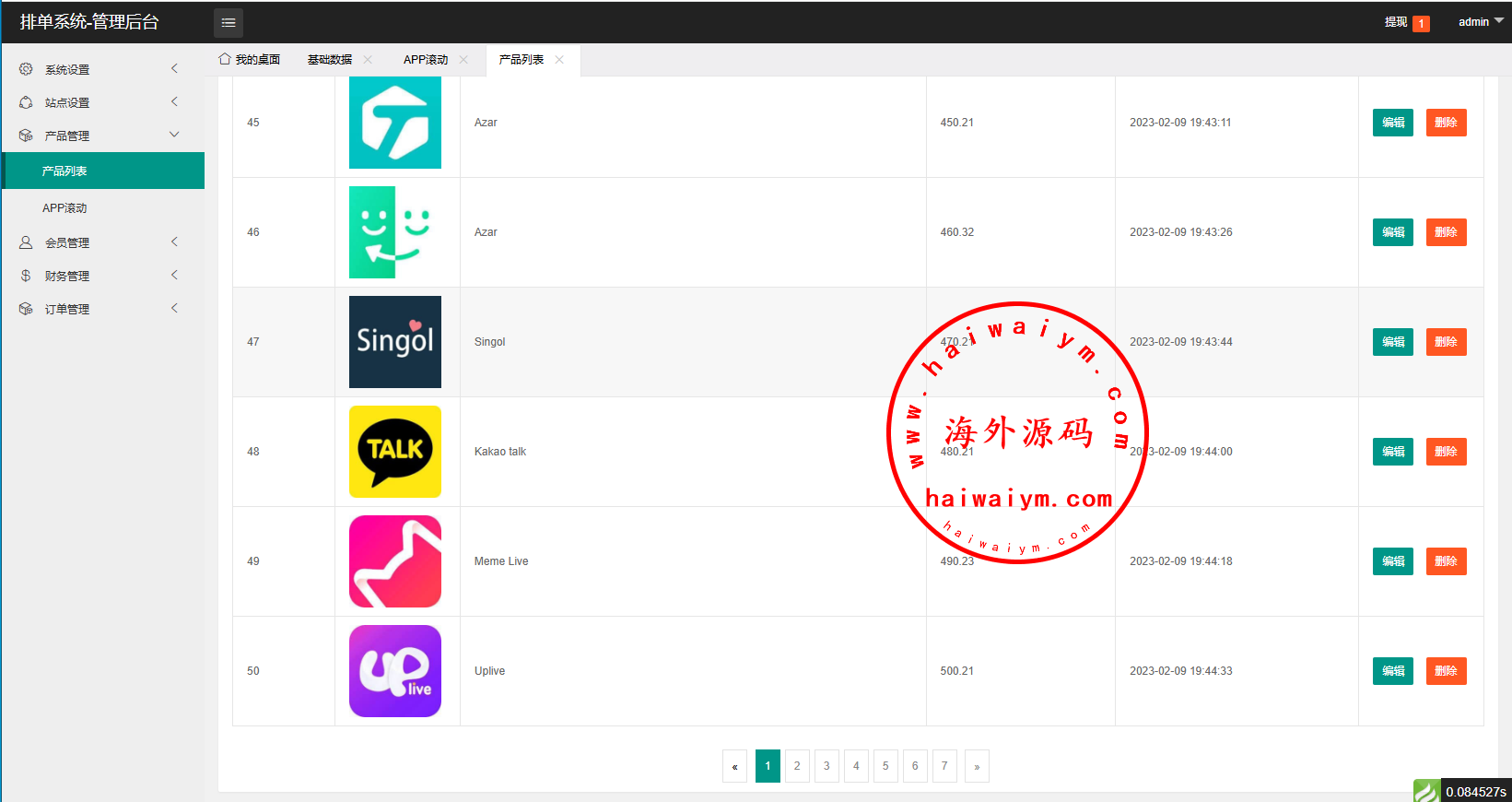This screenshot has height=802, width=1512.
Task: Jump to page 7 in the pagination
Action: 944,766
